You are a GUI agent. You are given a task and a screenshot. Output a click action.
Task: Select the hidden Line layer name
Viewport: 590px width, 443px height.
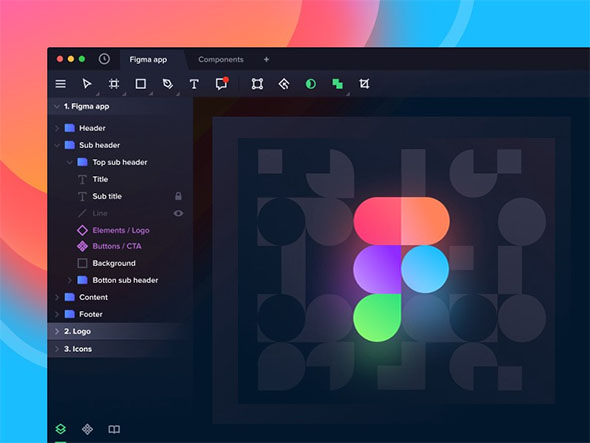[x=100, y=213]
